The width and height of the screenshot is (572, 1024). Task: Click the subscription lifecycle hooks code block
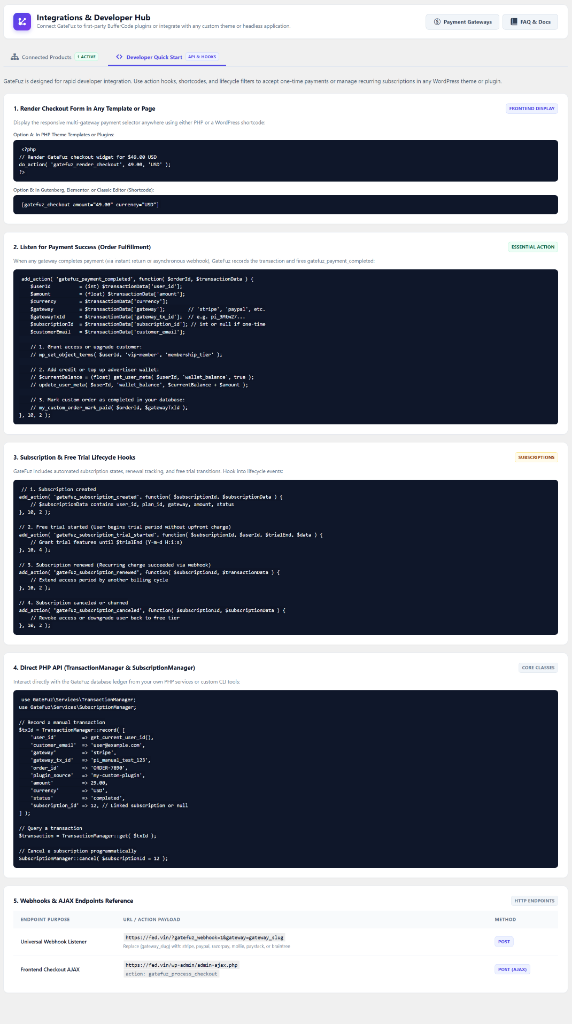point(285,557)
